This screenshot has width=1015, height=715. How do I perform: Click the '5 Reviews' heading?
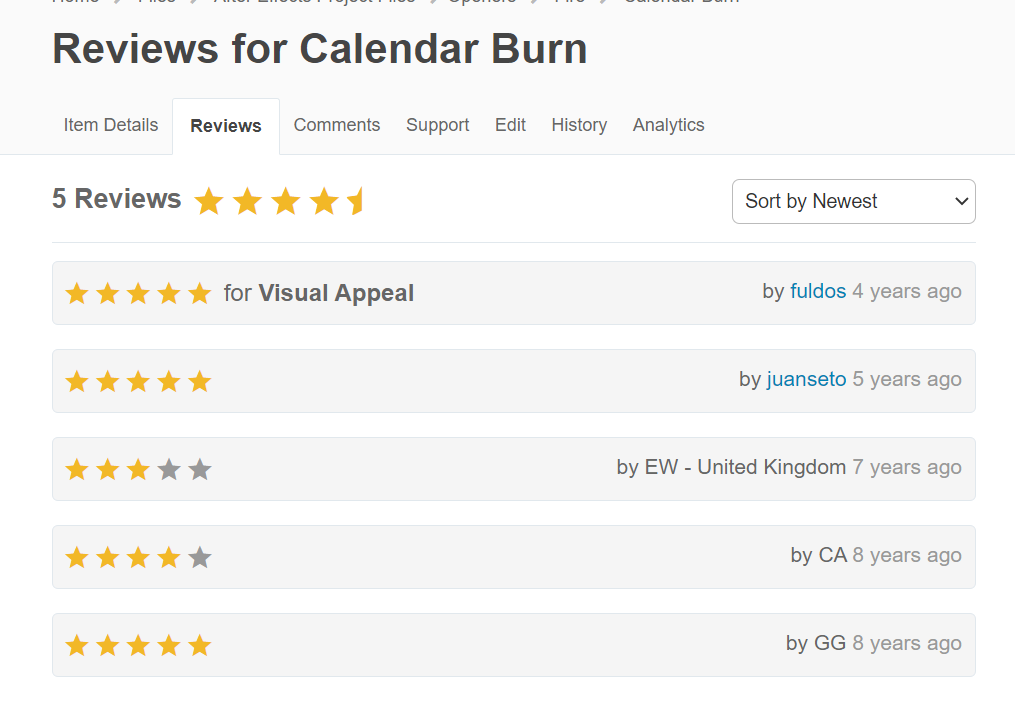pyautogui.click(x=117, y=199)
